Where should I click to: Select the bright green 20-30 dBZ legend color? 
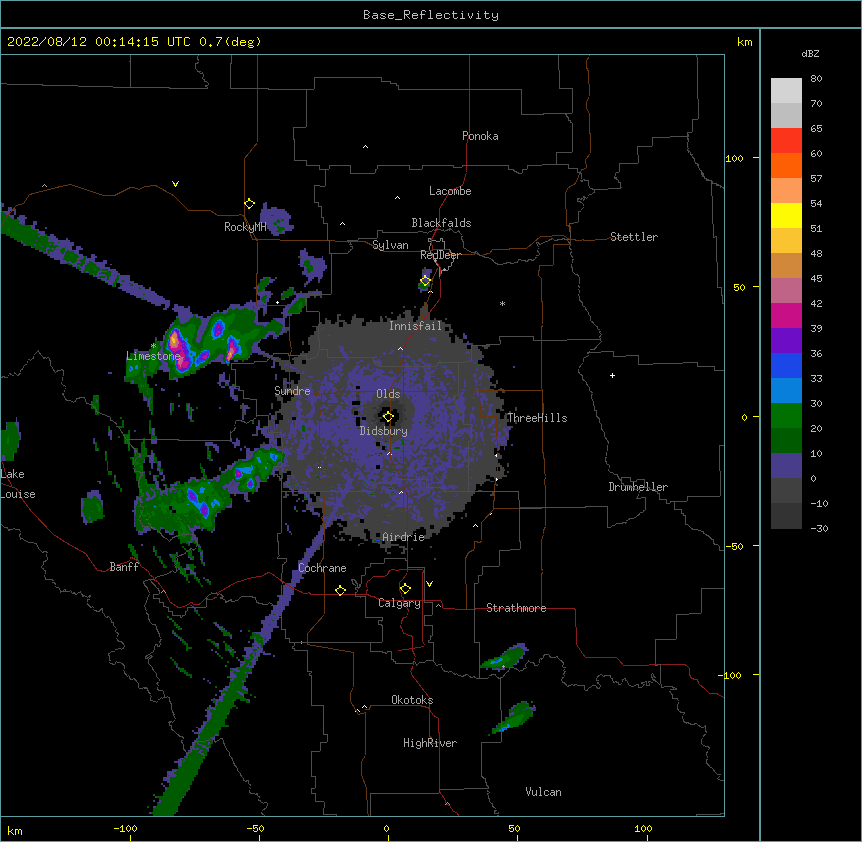786,416
